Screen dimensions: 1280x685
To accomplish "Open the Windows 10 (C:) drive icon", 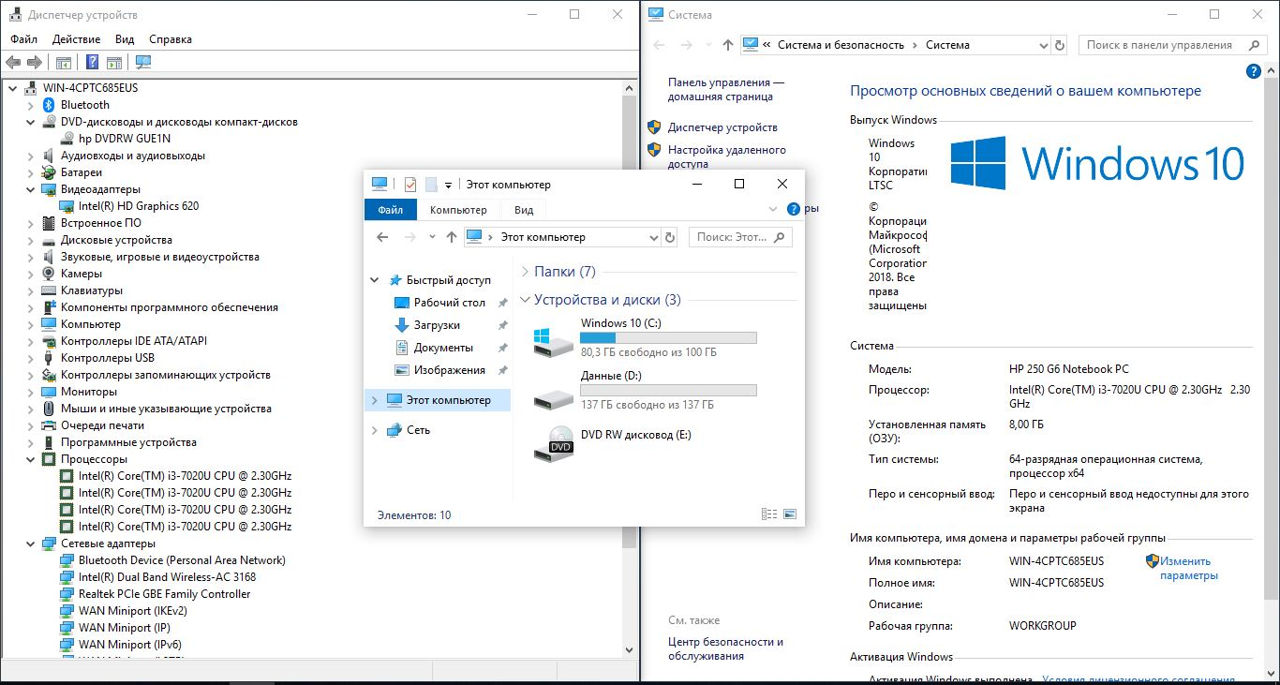I will [x=553, y=340].
